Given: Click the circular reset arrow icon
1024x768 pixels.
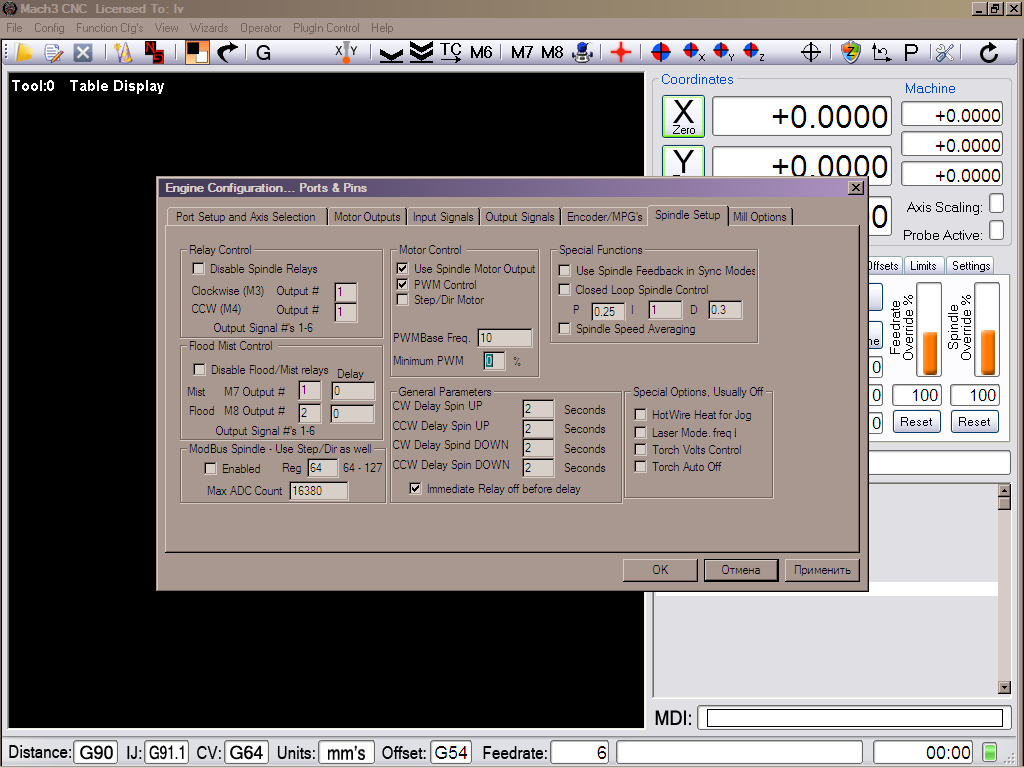Looking at the screenshot, I should (x=989, y=52).
